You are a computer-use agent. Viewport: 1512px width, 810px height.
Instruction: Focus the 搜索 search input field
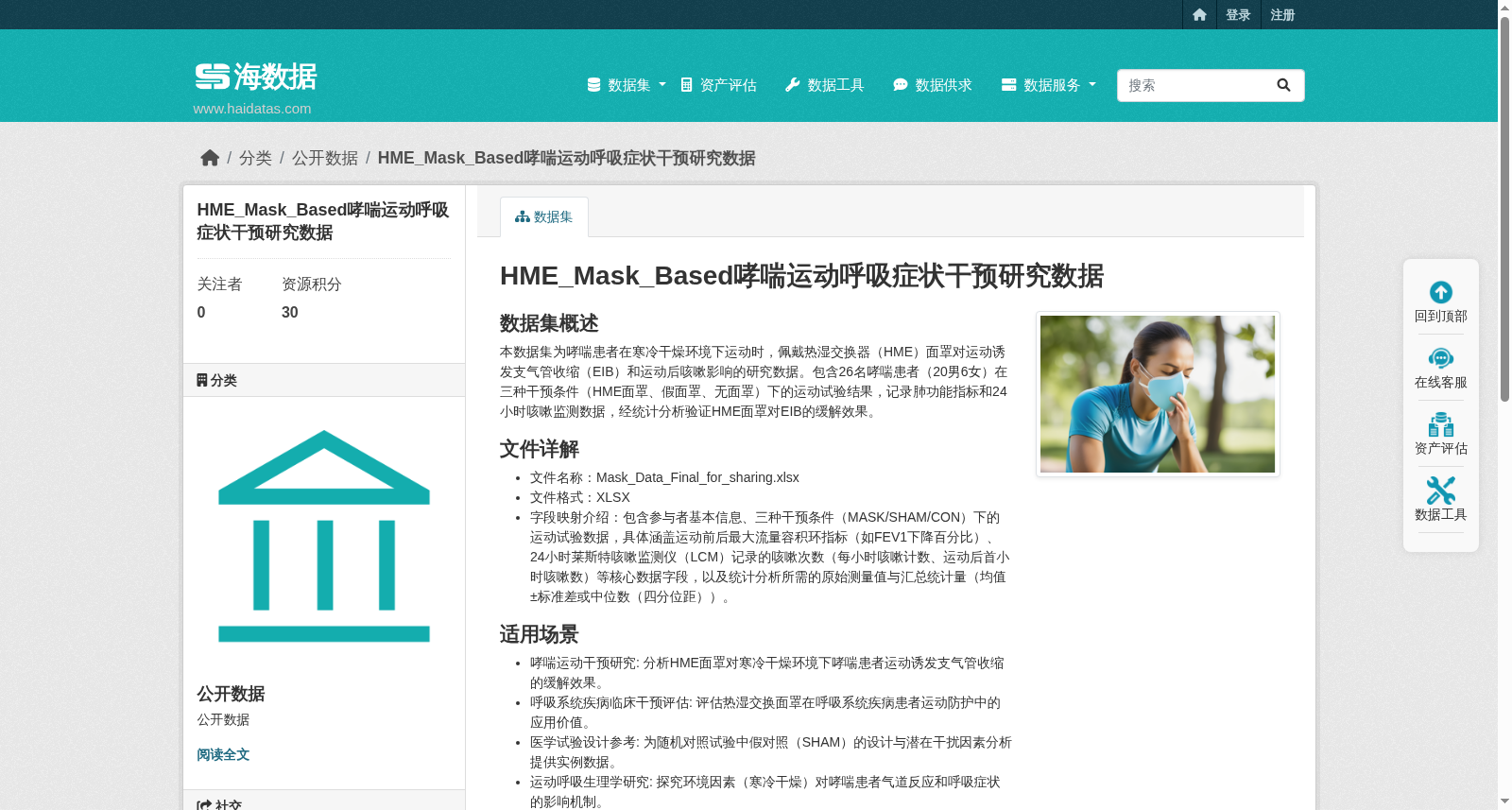[x=1190, y=85]
